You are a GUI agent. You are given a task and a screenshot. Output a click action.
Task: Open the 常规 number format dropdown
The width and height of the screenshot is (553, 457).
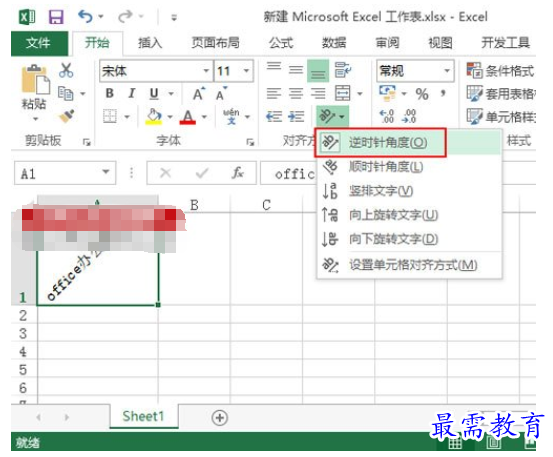[447, 71]
